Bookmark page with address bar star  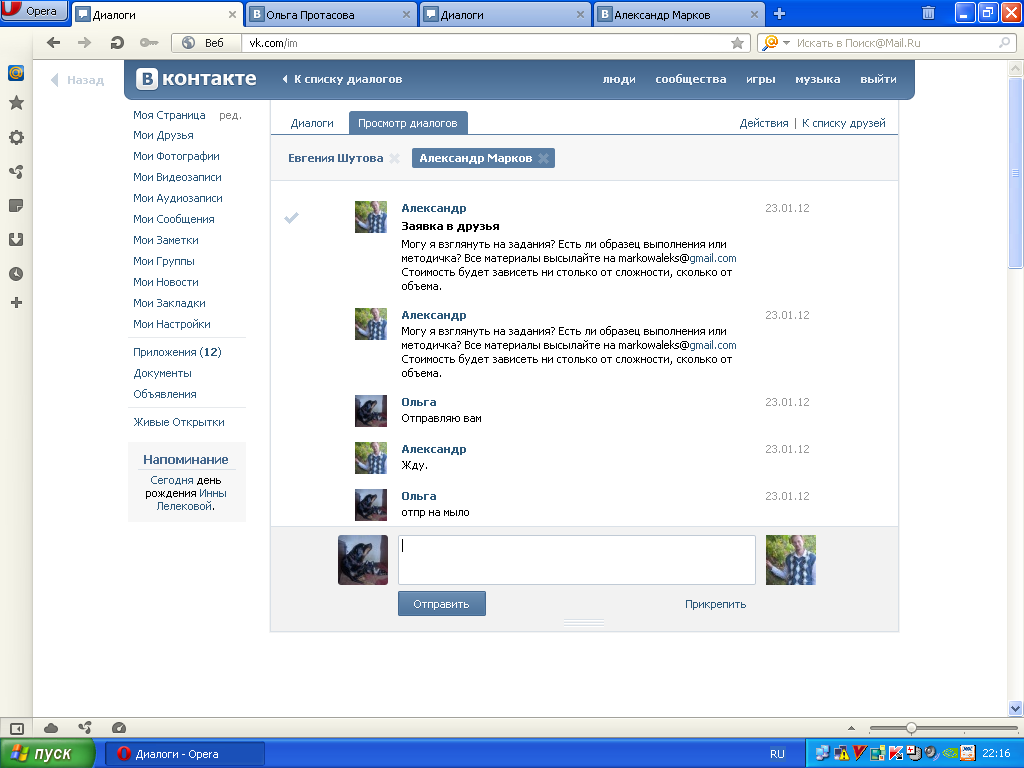pos(737,43)
